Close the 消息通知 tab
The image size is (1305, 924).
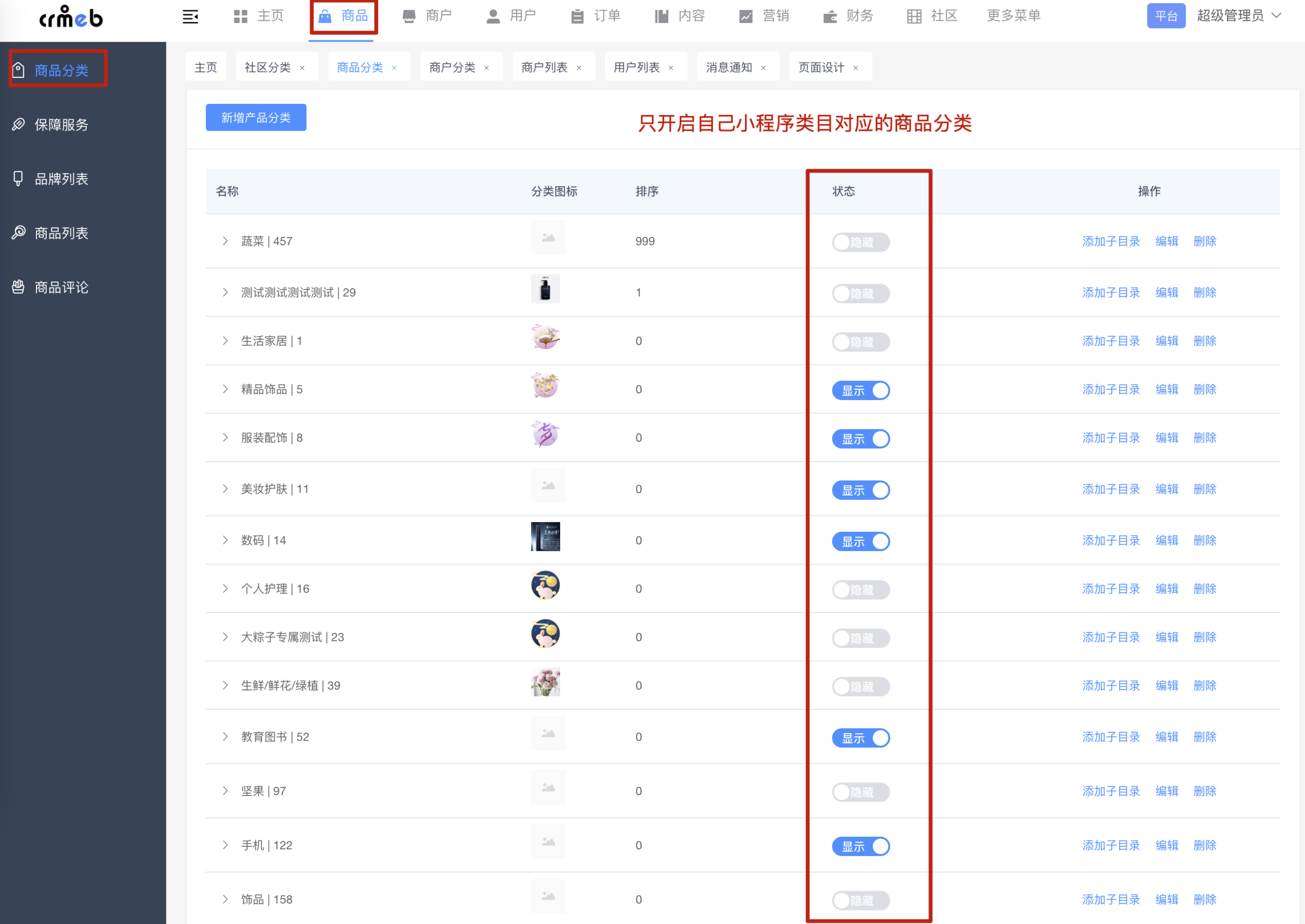pyautogui.click(x=763, y=68)
